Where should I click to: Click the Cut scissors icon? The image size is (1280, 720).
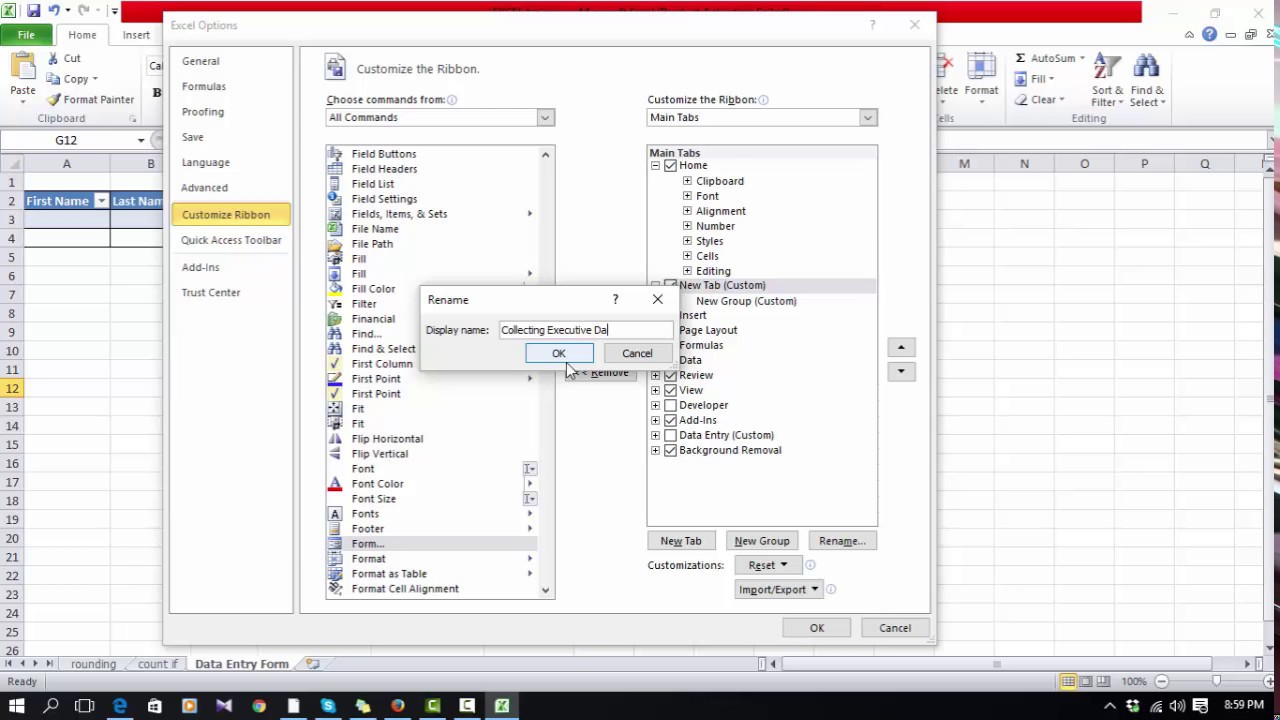point(52,59)
